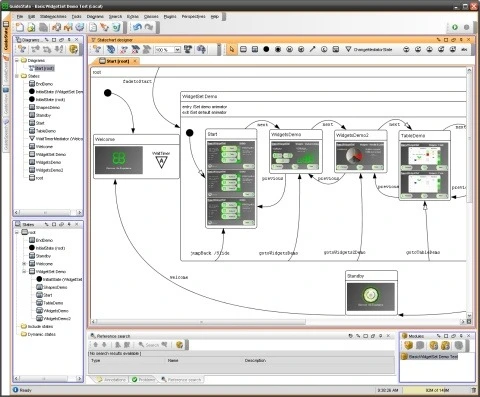Click Search in Reference search toolbar
The image size is (480, 397).
(148, 345)
